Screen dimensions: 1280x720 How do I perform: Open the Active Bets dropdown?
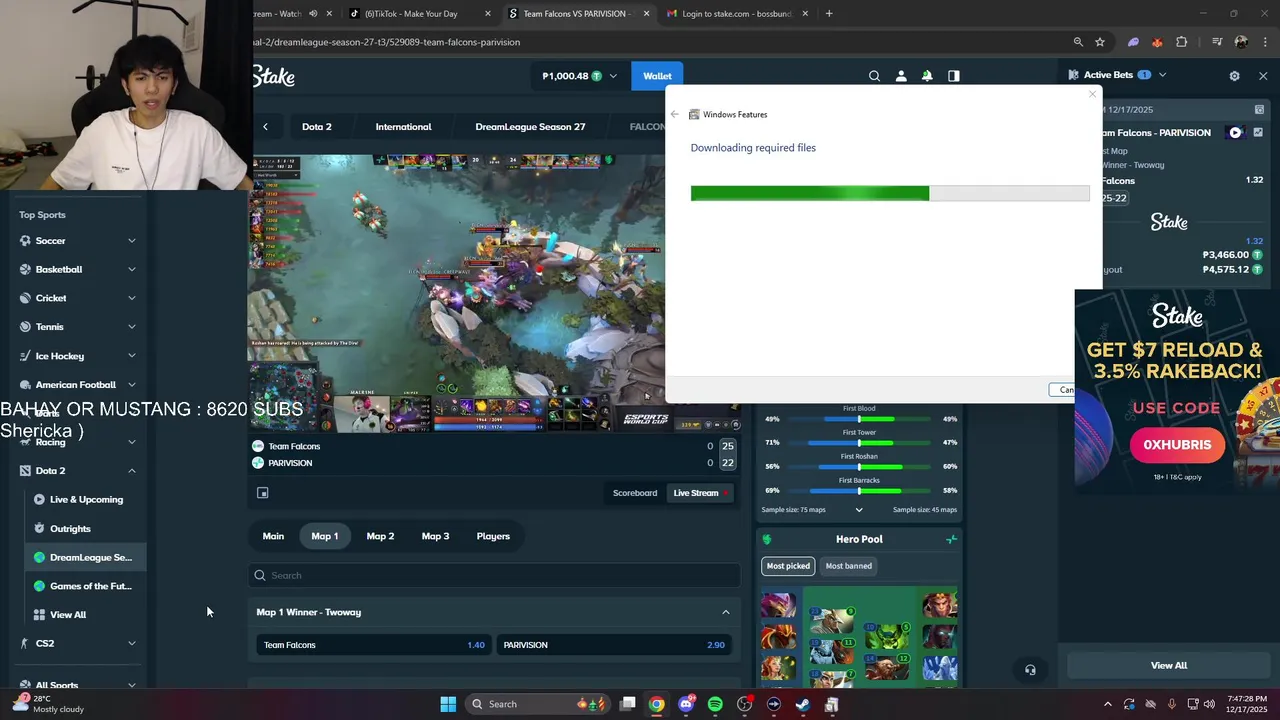(x=1162, y=75)
